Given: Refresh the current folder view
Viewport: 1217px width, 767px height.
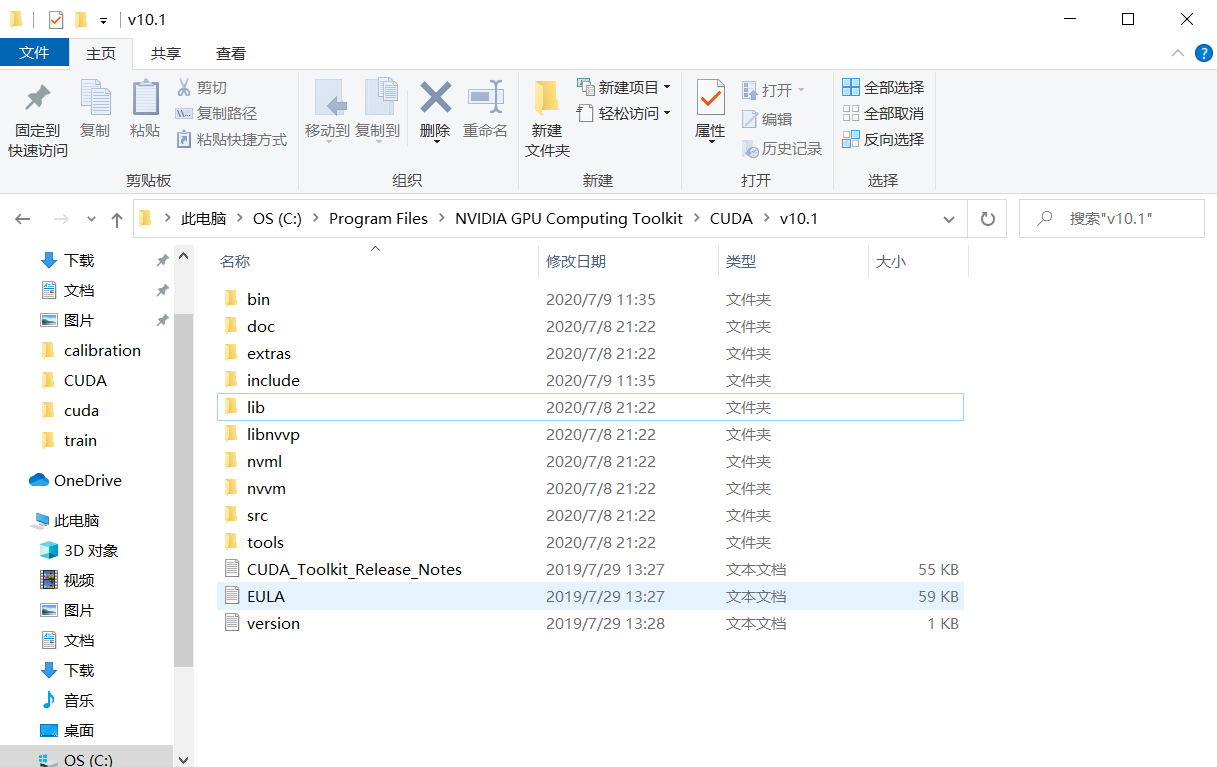Looking at the screenshot, I should (988, 219).
